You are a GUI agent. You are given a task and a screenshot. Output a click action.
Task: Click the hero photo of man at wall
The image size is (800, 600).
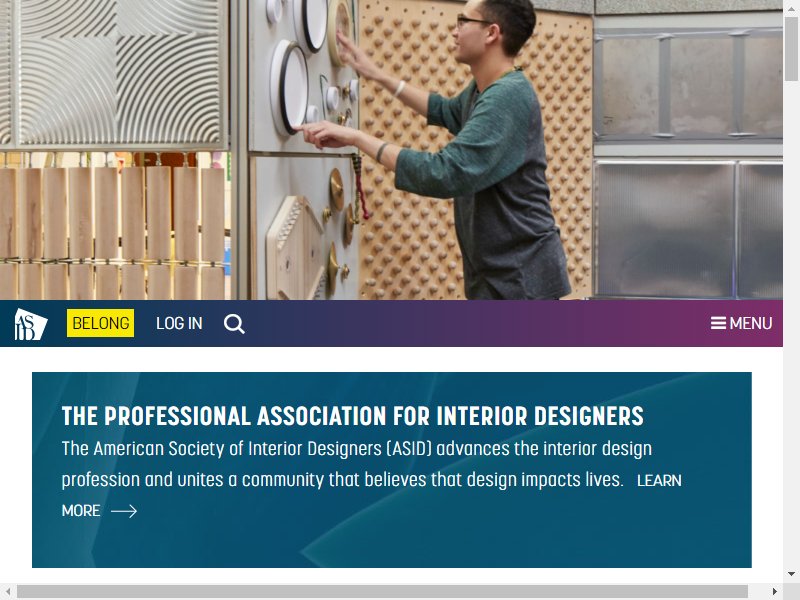tap(391, 149)
